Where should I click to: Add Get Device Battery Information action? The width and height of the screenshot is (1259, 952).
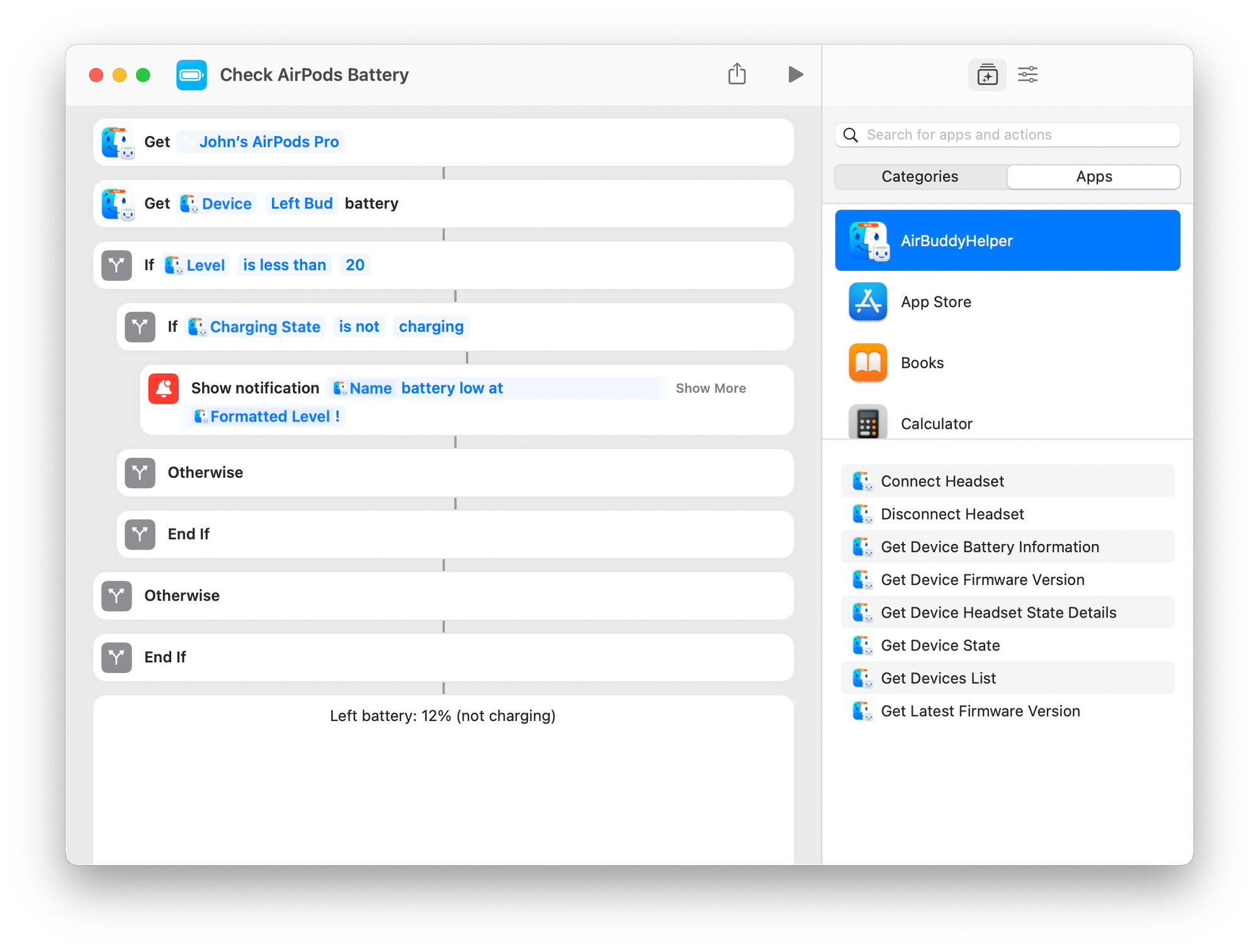pyautogui.click(x=990, y=547)
